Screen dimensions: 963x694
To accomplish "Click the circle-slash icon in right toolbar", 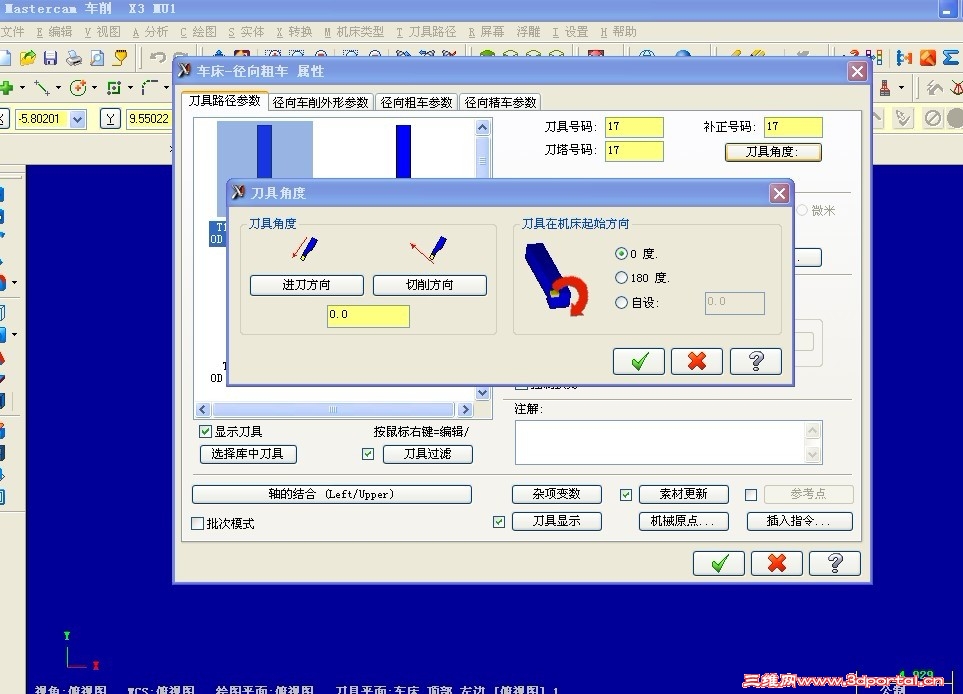I will (x=933, y=118).
